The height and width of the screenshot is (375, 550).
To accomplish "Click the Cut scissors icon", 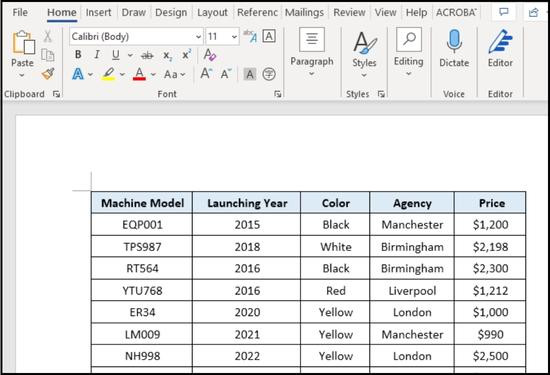I will (48, 36).
